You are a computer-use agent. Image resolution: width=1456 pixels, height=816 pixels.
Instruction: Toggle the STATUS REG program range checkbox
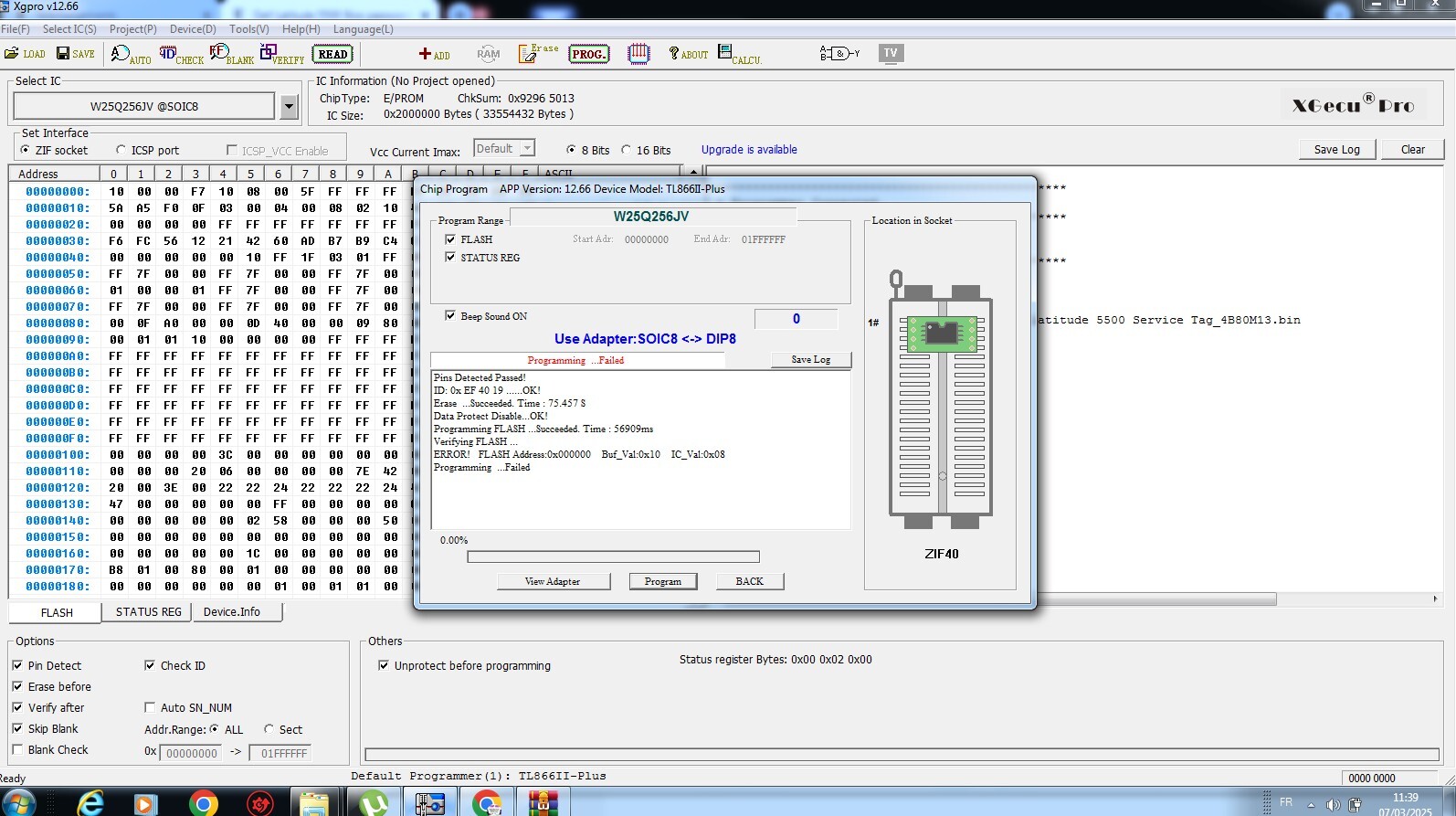pyautogui.click(x=450, y=258)
